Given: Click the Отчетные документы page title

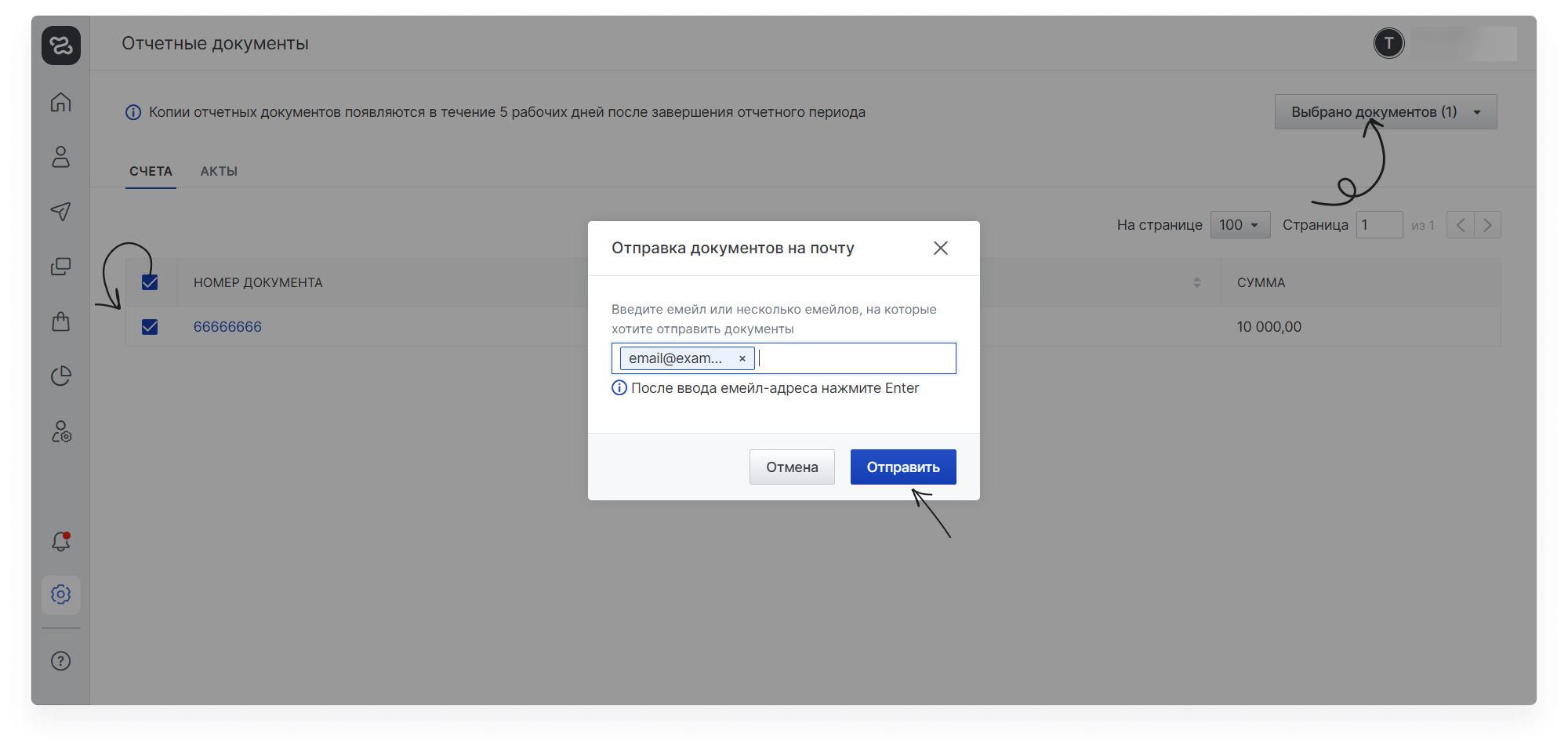Looking at the screenshot, I should click(x=215, y=44).
